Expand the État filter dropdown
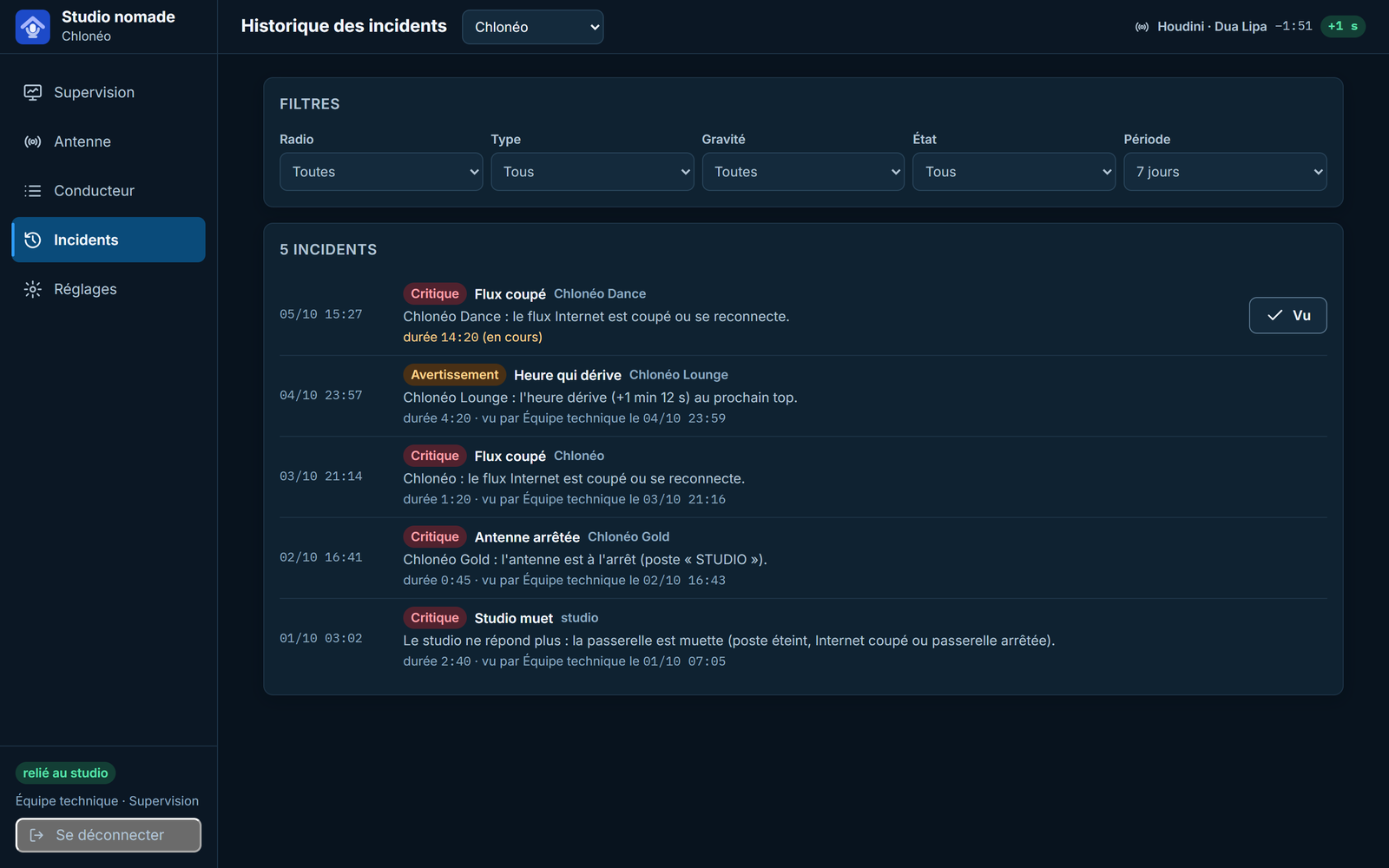Viewport: 1389px width, 868px height. pyautogui.click(x=1014, y=172)
